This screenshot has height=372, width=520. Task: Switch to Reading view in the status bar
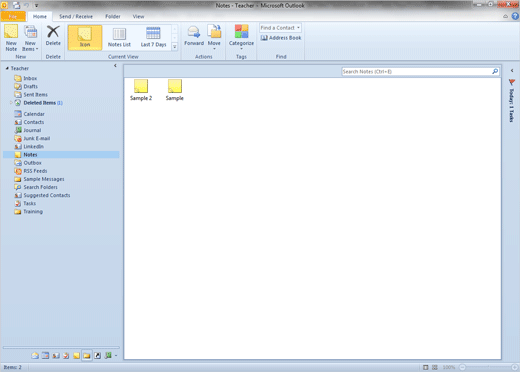click(x=435, y=367)
